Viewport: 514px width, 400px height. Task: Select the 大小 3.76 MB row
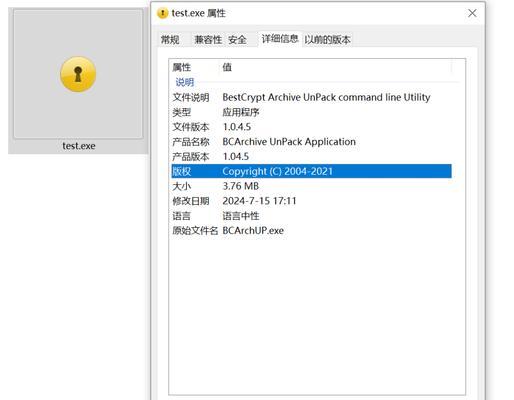click(x=311, y=186)
